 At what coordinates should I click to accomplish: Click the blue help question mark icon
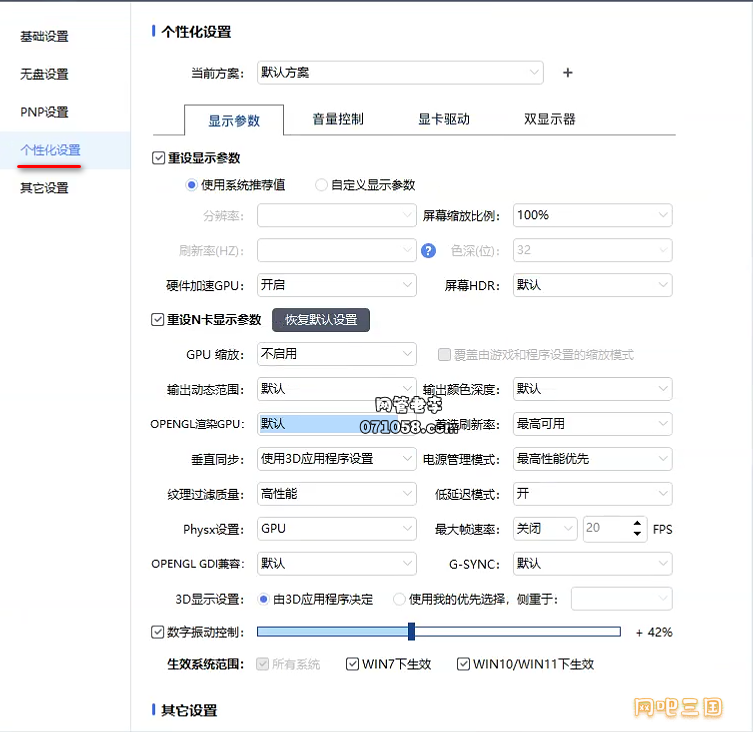(429, 251)
